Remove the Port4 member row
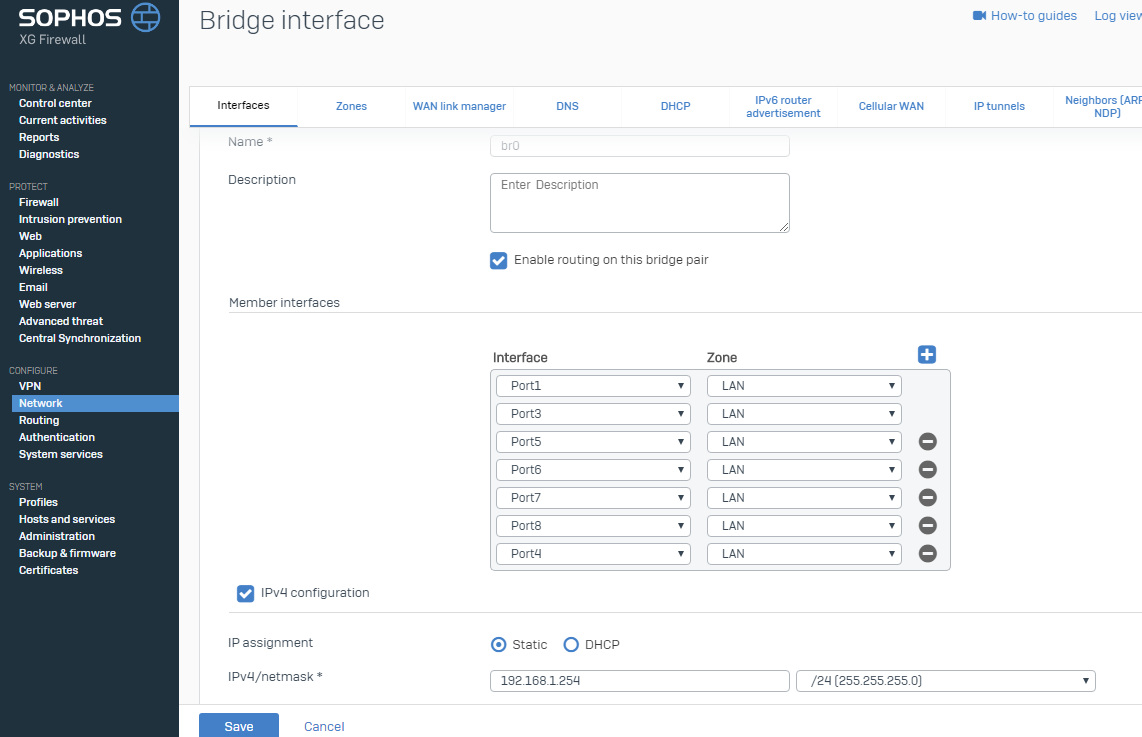 (x=927, y=554)
